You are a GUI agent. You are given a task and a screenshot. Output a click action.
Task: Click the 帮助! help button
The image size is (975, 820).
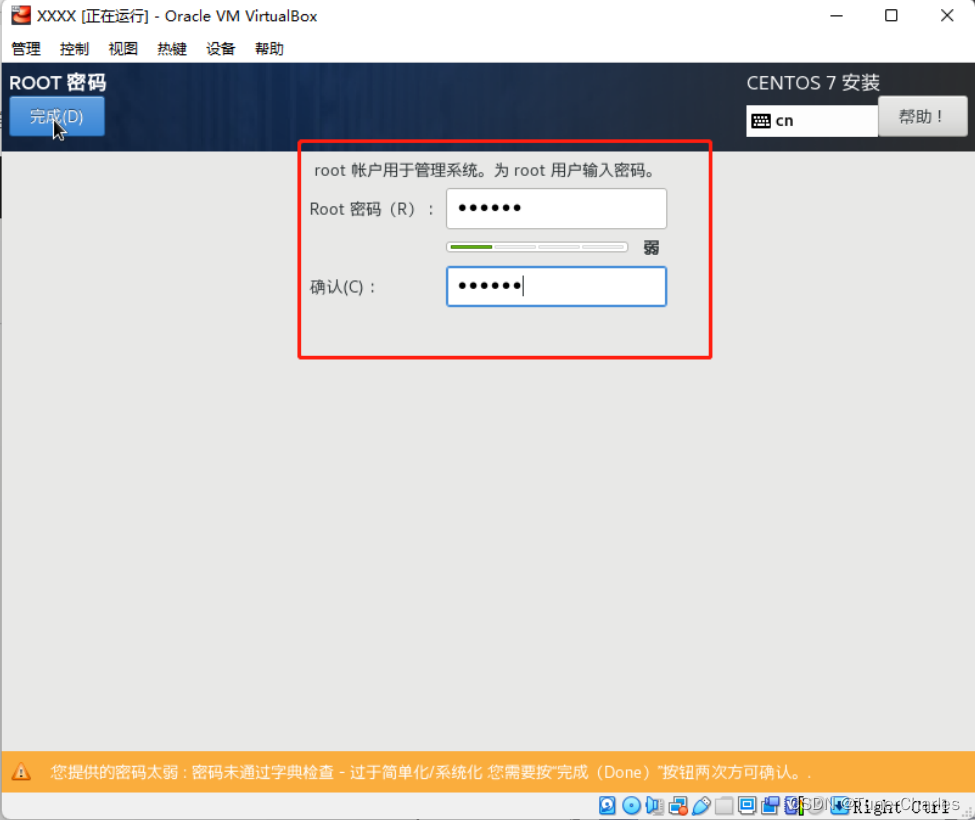tap(922, 116)
